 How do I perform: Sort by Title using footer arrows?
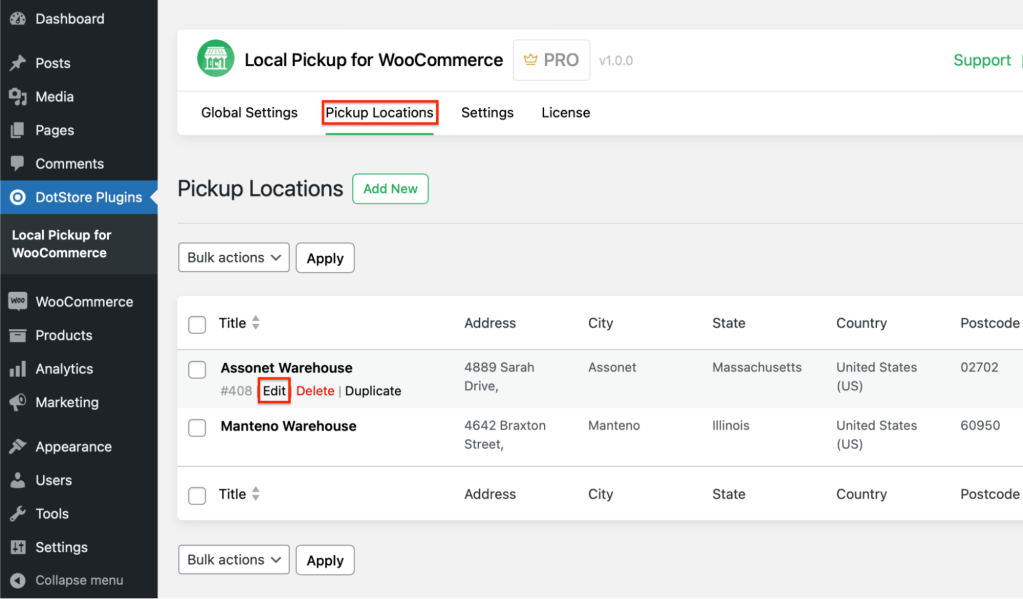256,494
